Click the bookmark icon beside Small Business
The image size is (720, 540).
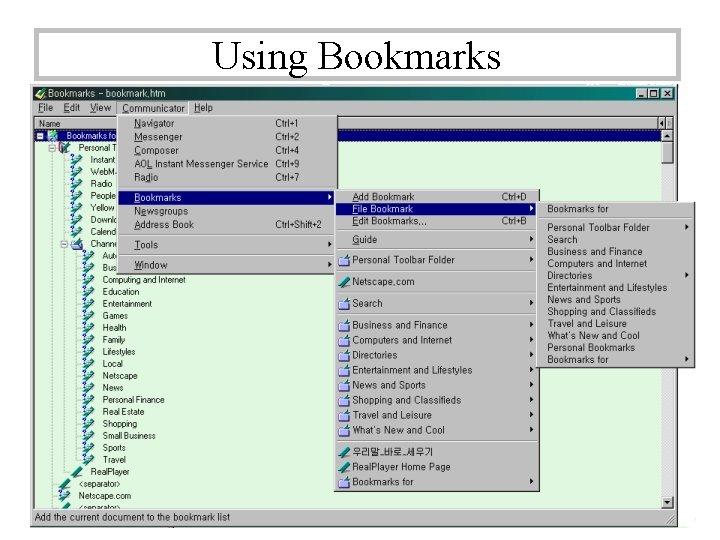point(88,435)
